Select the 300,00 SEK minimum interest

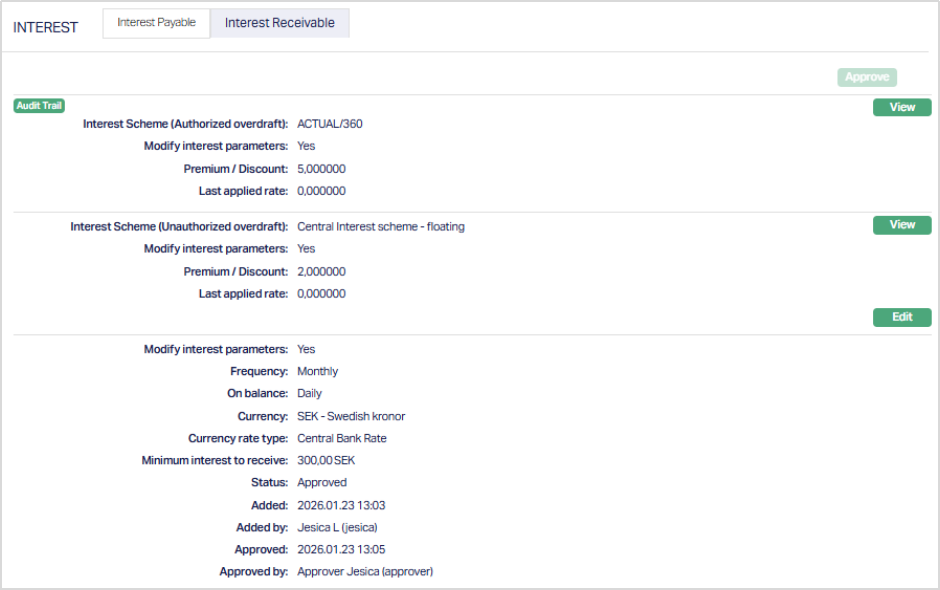[x=325, y=461]
